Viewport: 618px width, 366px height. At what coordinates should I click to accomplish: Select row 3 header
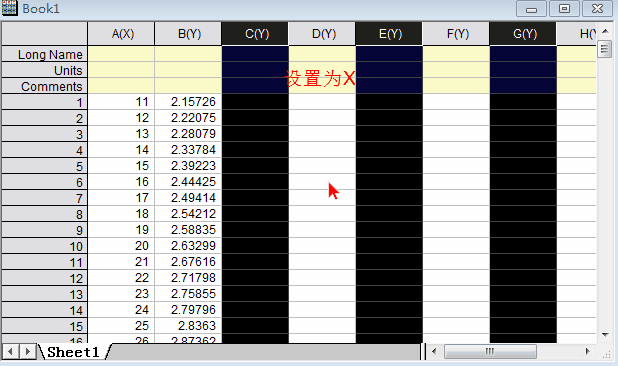(45, 134)
